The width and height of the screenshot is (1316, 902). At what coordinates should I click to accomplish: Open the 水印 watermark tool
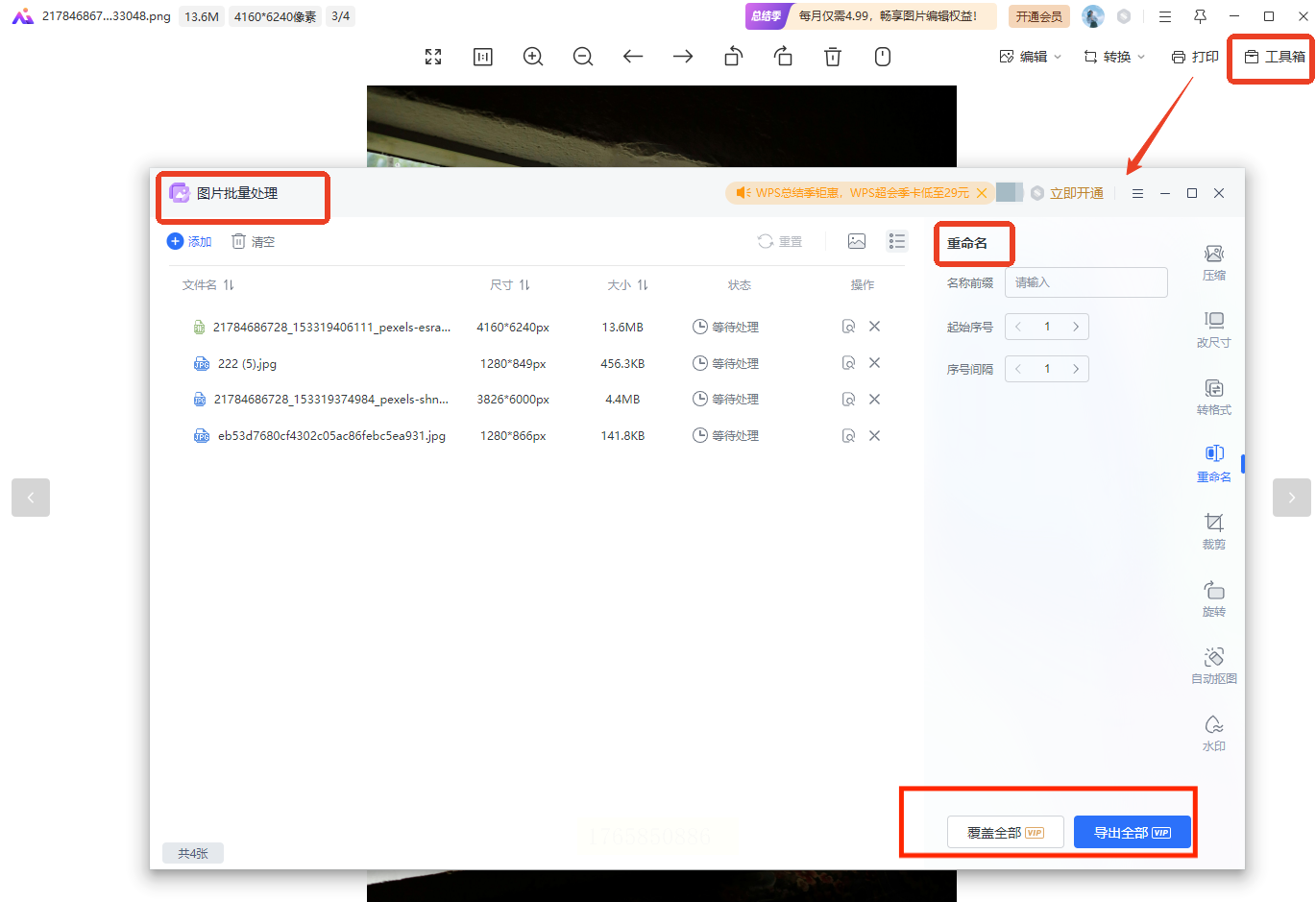pos(1214,733)
